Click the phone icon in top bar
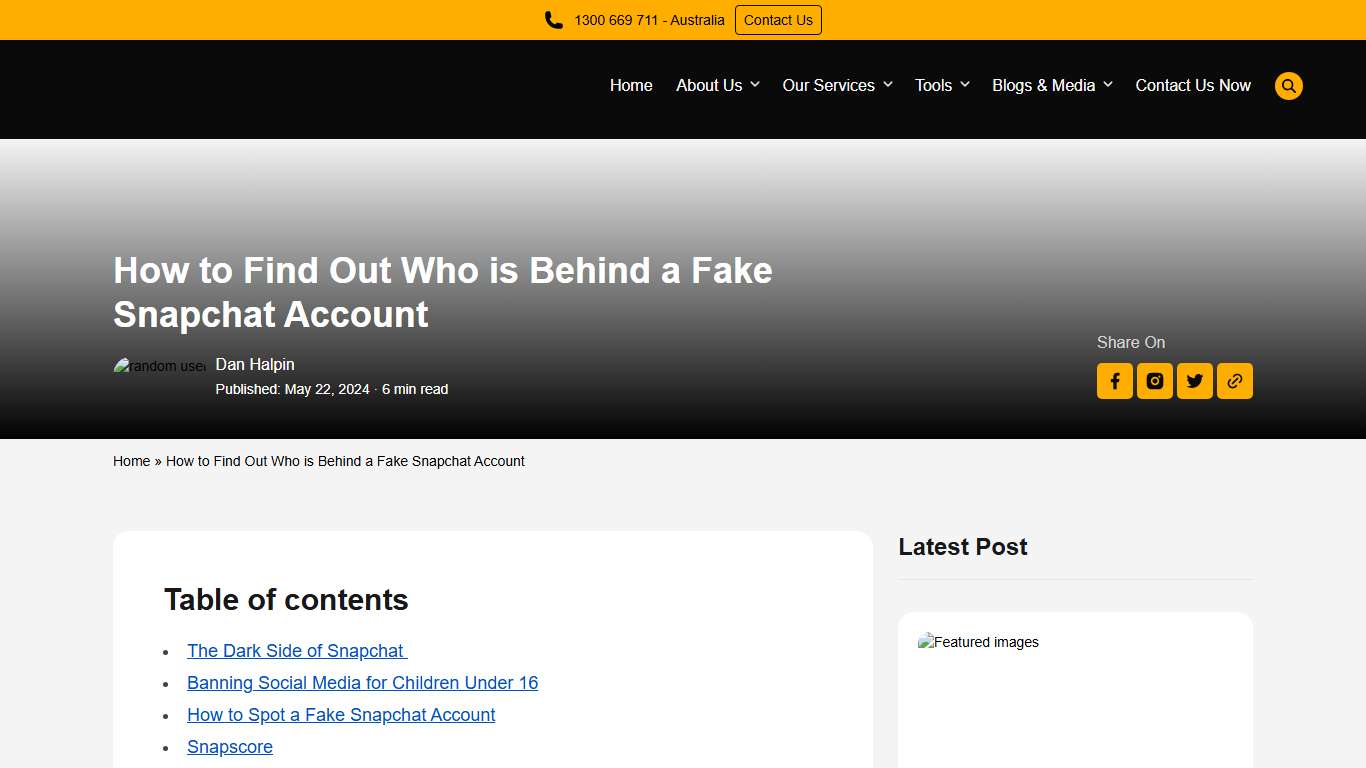Image resolution: width=1366 pixels, height=768 pixels. 553,19
